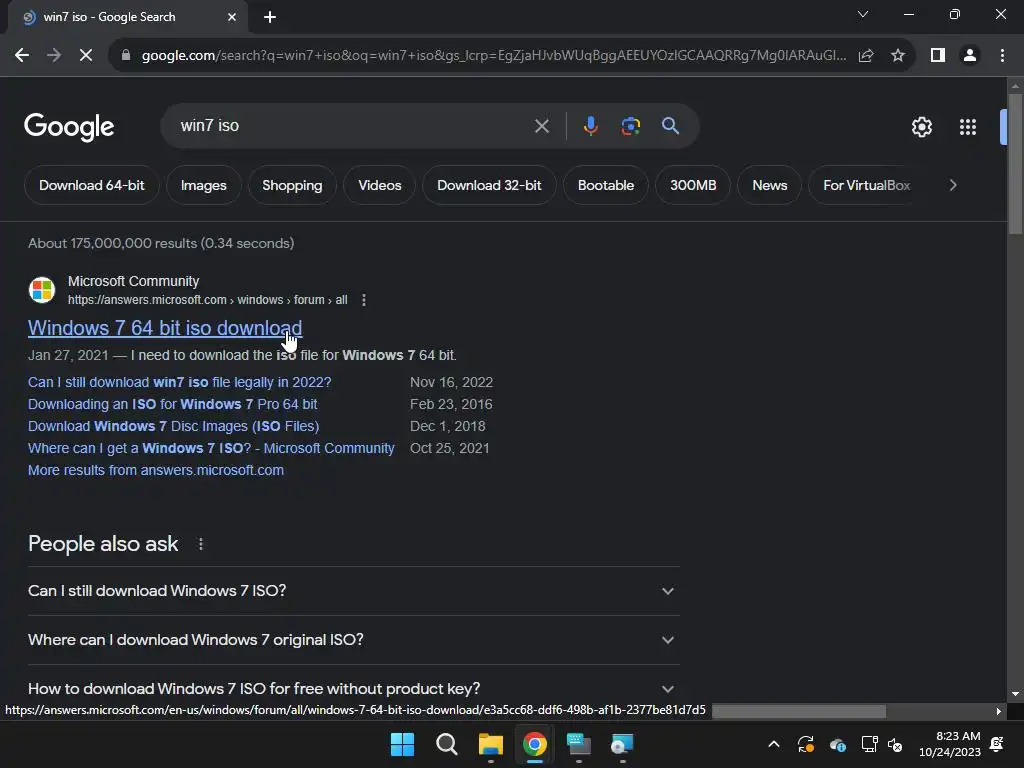Search by image with Google Lens
This screenshot has width=1024, height=768.
click(630, 125)
